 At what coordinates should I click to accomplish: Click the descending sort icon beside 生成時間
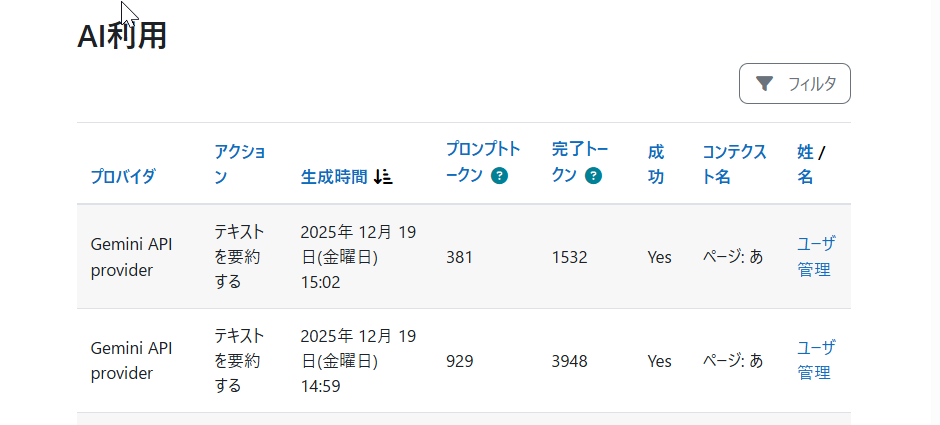coord(383,177)
